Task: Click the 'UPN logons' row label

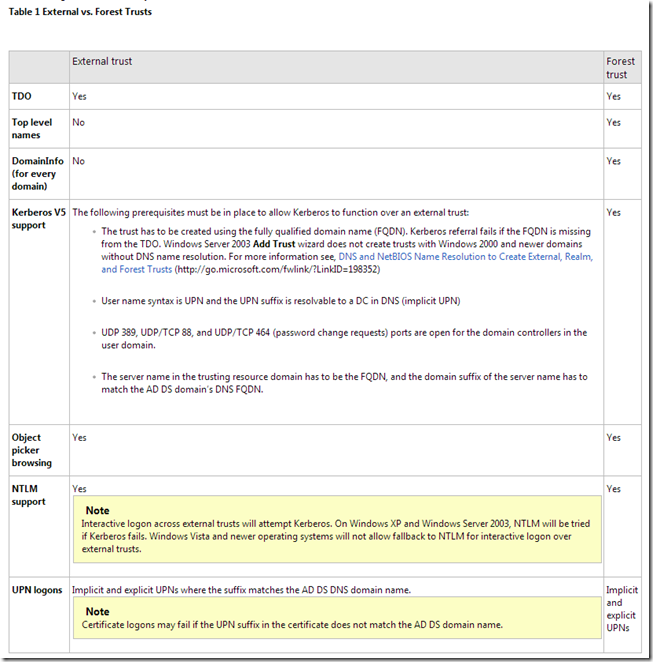Action: [37, 590]
